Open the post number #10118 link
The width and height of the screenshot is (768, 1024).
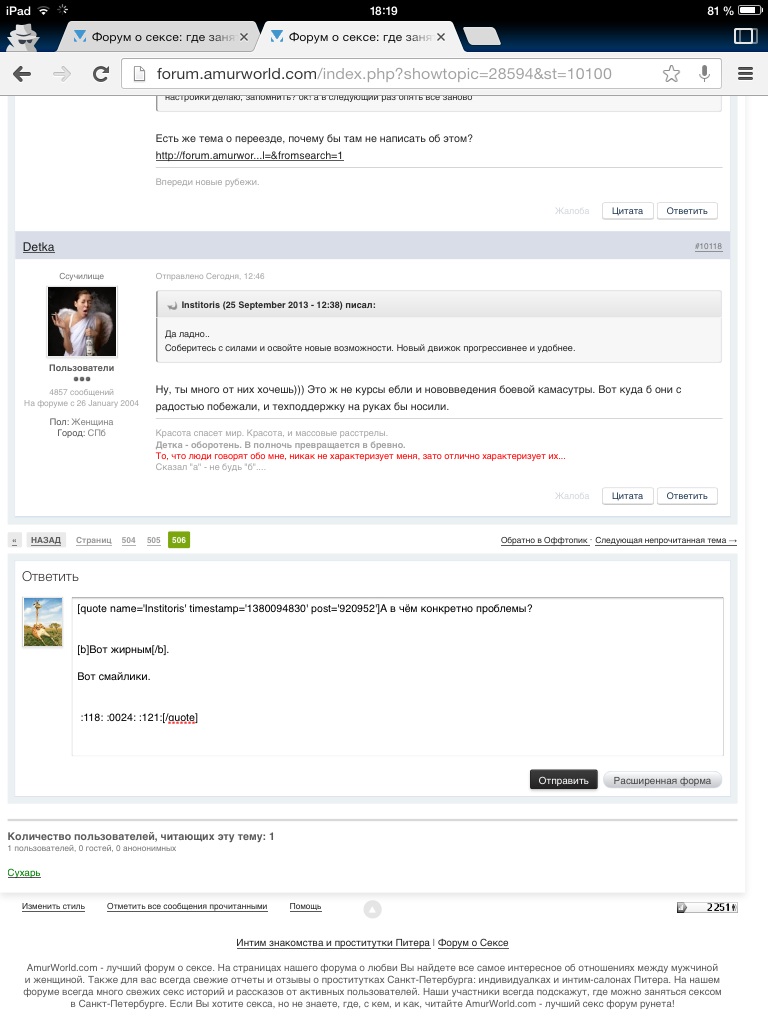[708, 246]
